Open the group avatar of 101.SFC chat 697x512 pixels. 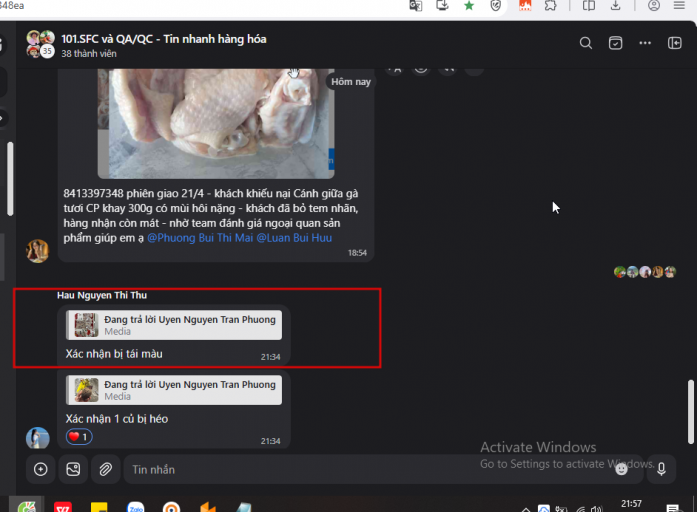pos(40,44)
